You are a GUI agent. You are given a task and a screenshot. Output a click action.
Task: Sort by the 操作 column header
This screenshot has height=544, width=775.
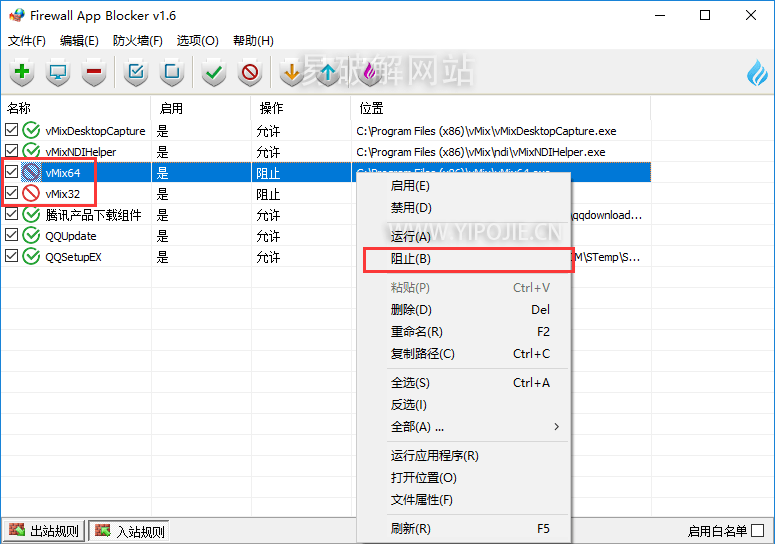[x=301, y=108]
